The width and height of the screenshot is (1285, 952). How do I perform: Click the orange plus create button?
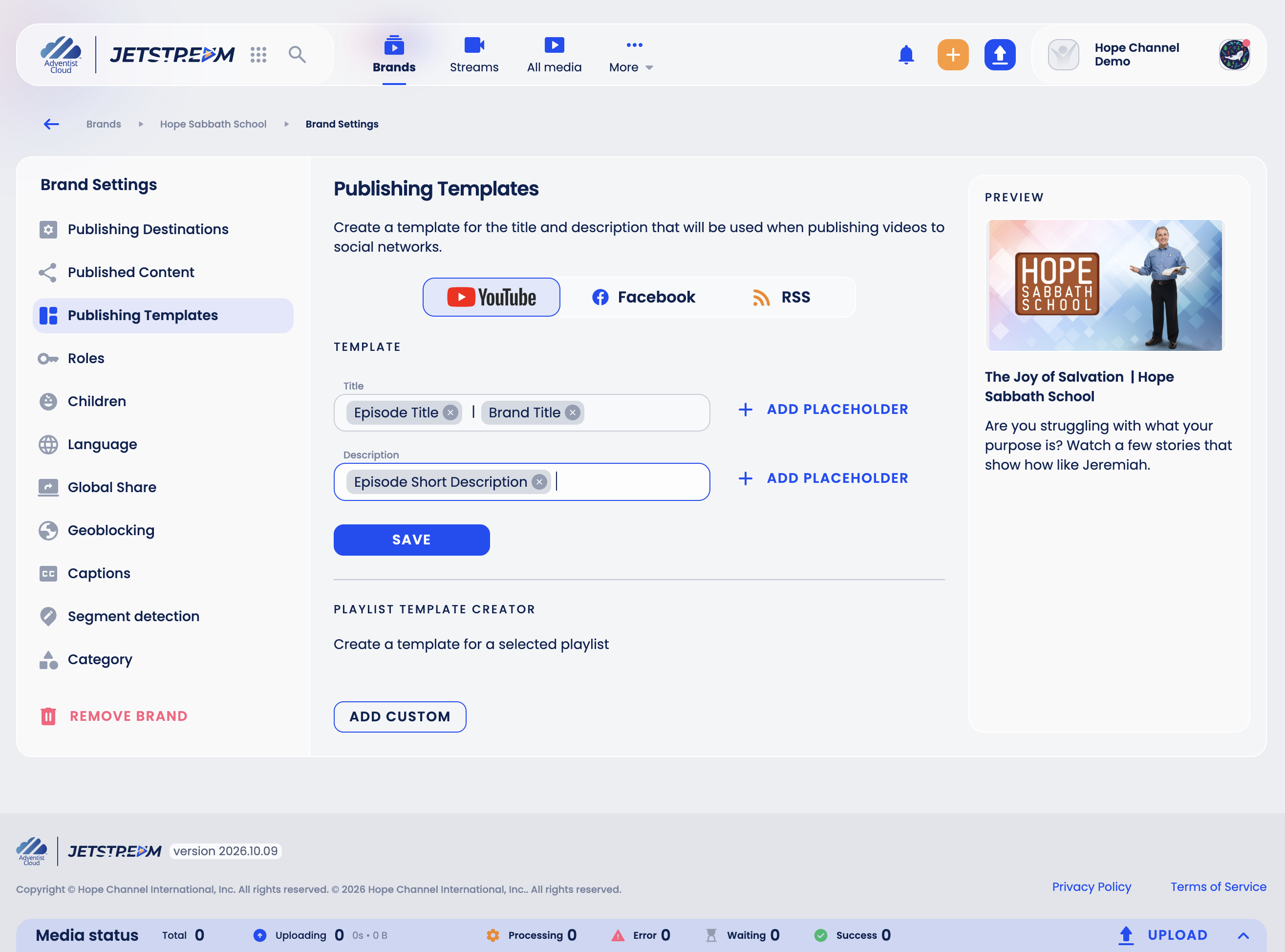point(953,55)
